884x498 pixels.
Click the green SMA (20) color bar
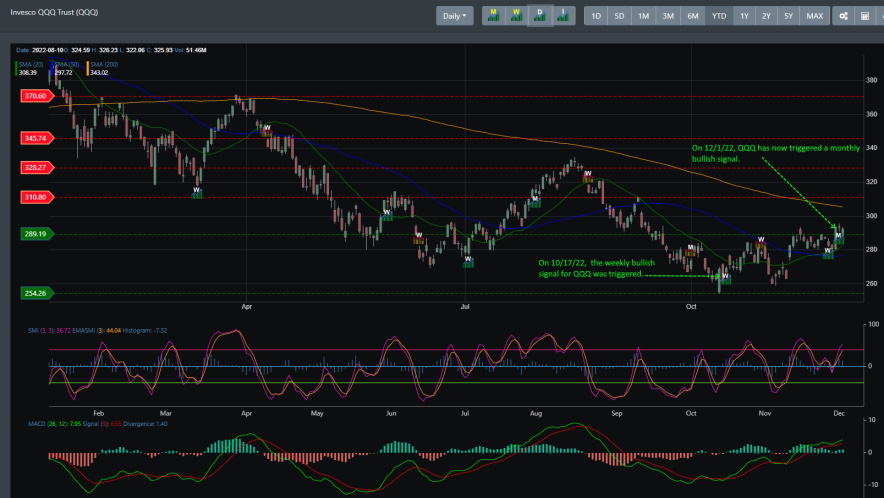(16, 68)
